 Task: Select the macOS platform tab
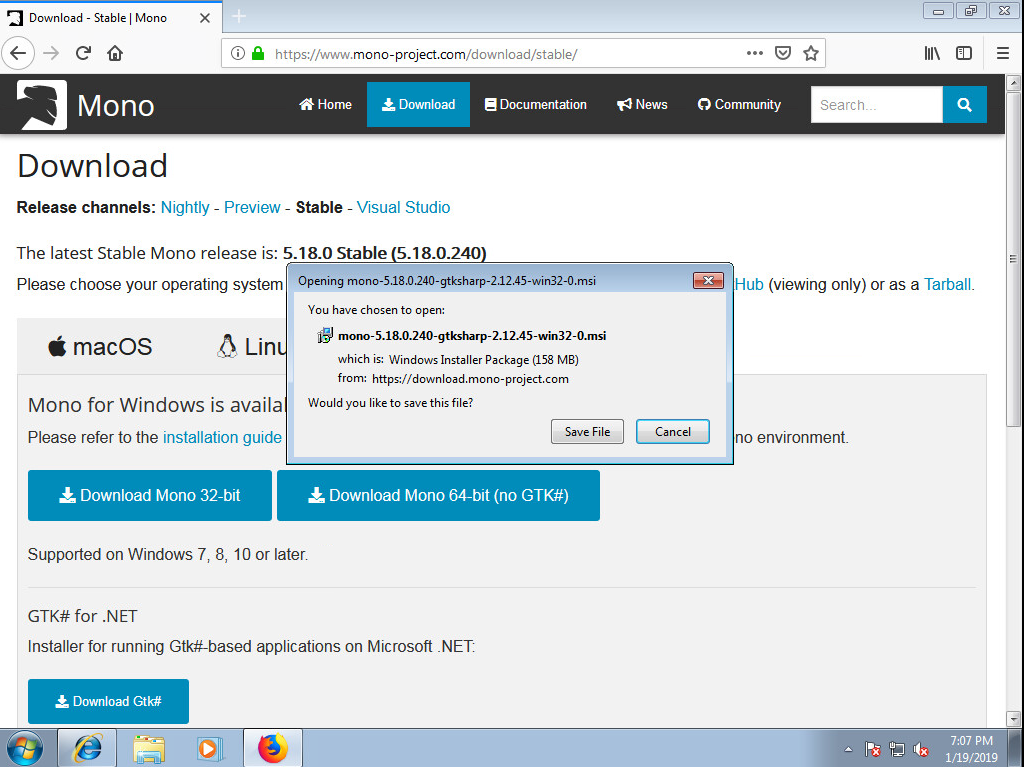point(100,346)
